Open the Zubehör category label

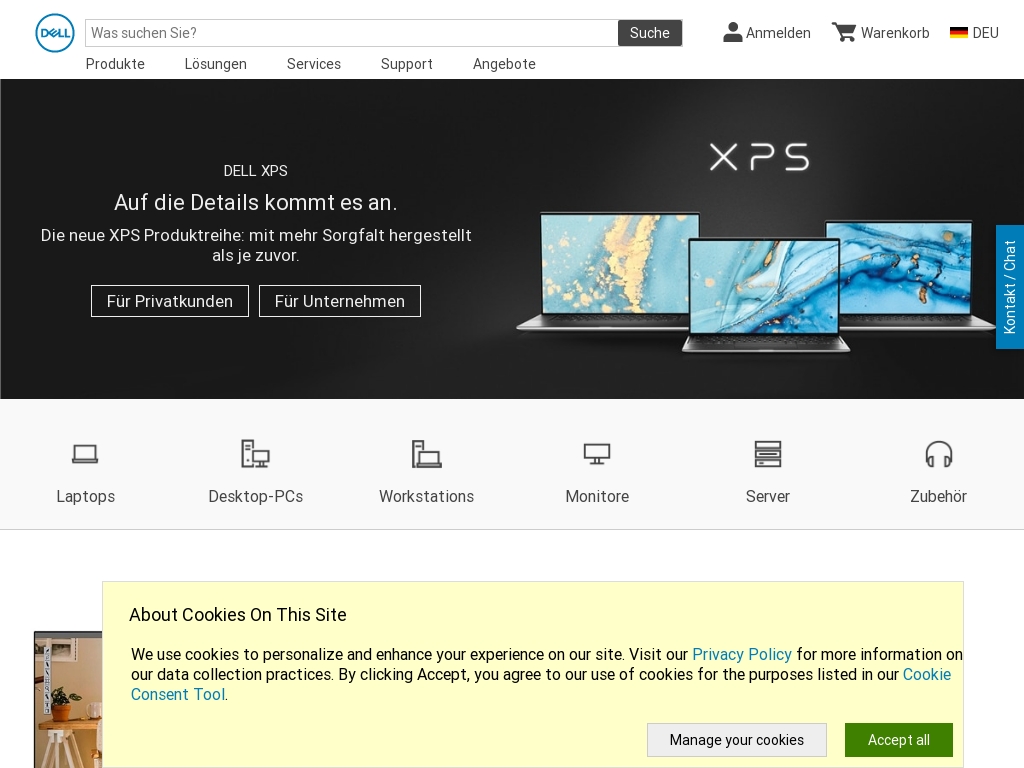938,496
